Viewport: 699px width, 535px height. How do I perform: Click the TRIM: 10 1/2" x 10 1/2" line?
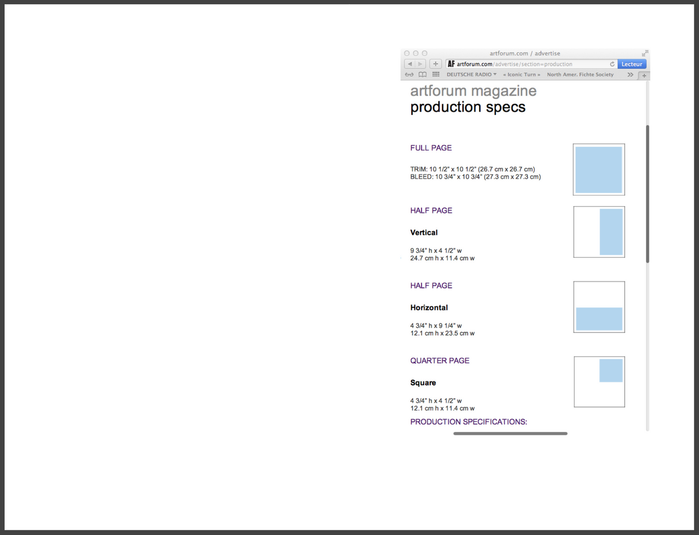pos(473,169)
